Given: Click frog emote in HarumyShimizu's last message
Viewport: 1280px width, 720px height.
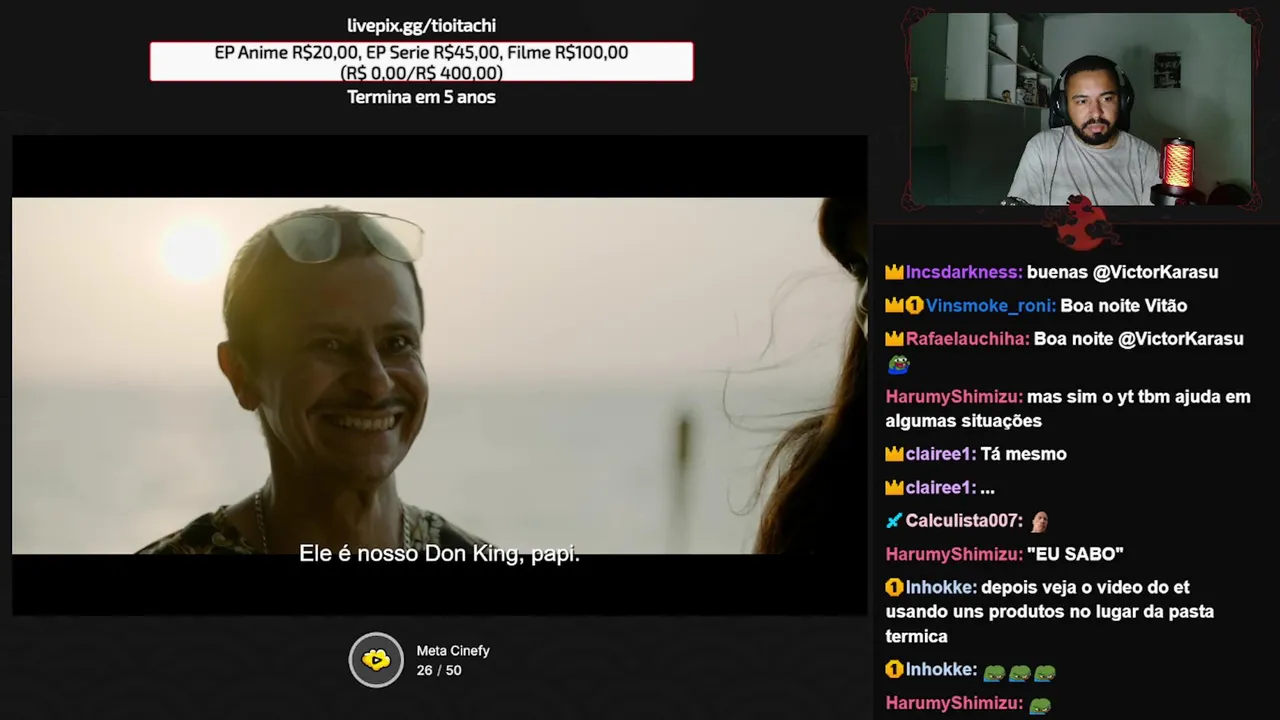Looking at the screenshot, I should click(1040, 705).
